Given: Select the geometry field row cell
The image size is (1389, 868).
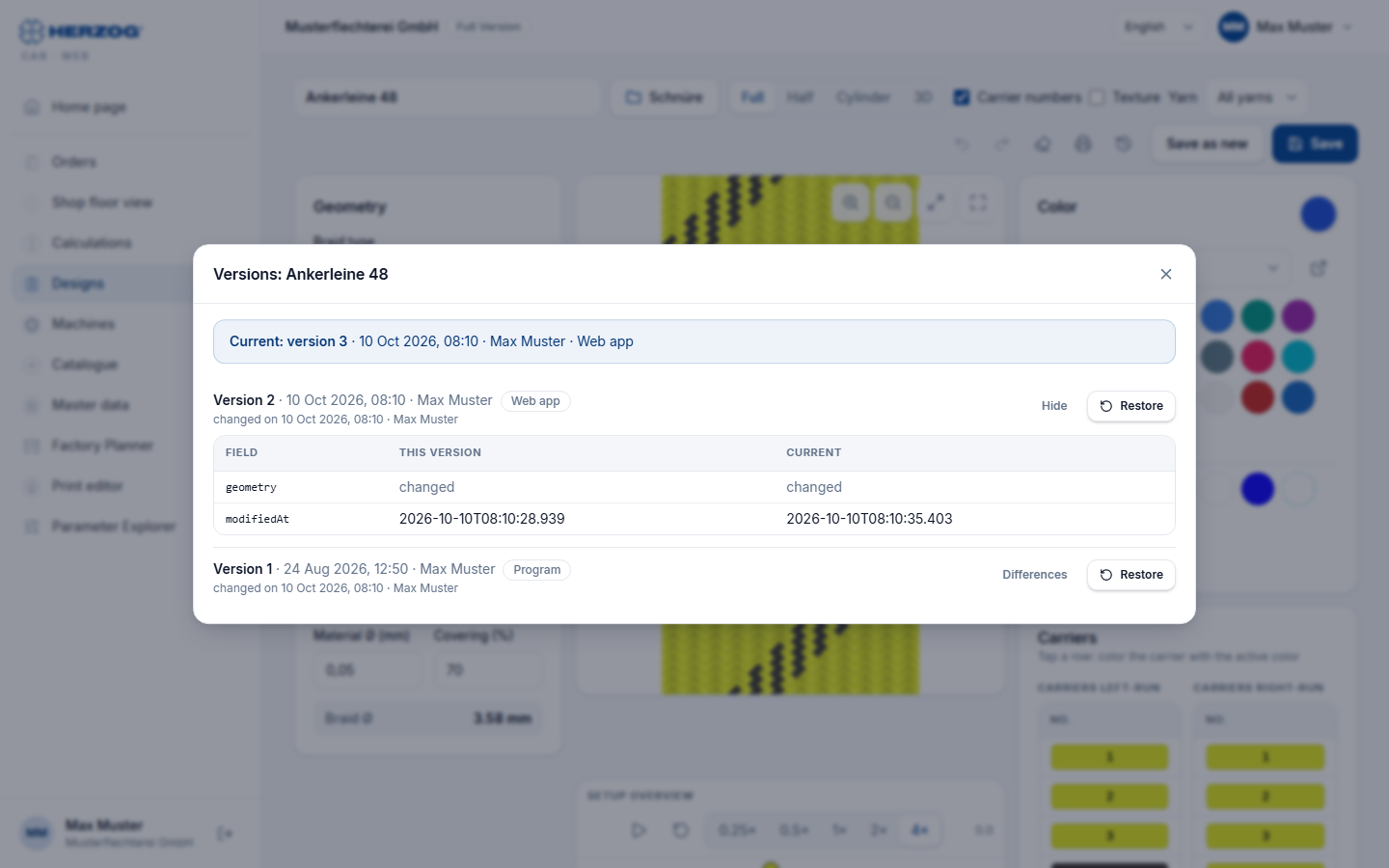Looking at the screenshot, I should pos(251,488).
